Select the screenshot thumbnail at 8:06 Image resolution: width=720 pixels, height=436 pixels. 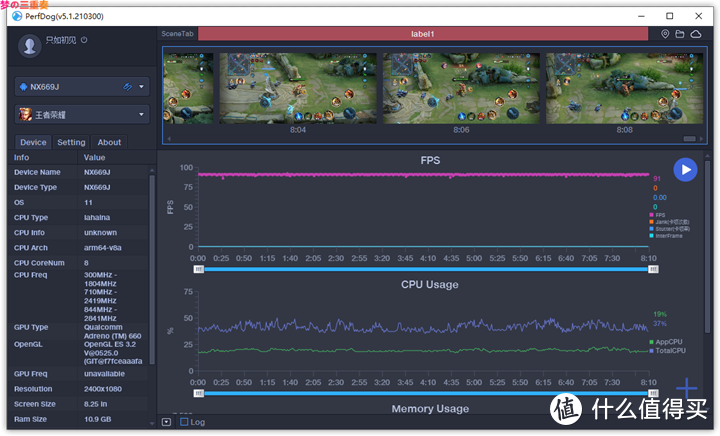click(461, 88)
